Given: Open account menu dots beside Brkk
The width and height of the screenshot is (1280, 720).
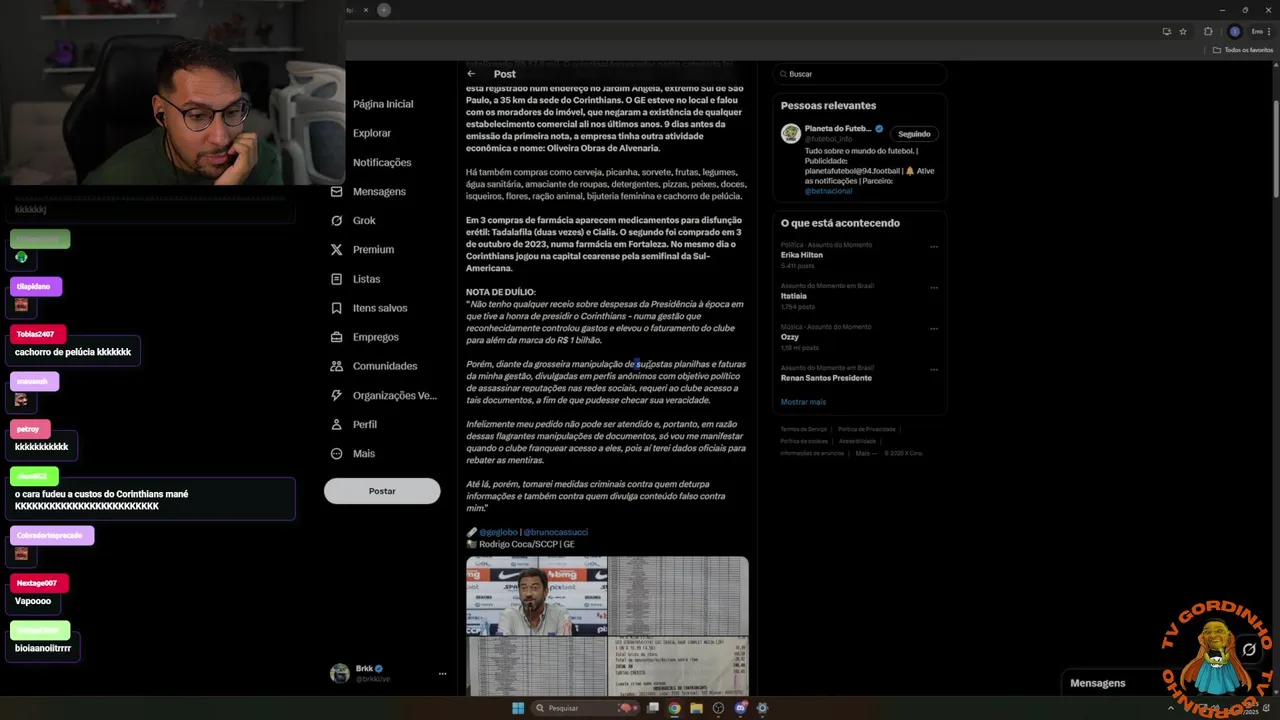Looking at the screenshot, I should click(x=442, y=674).
